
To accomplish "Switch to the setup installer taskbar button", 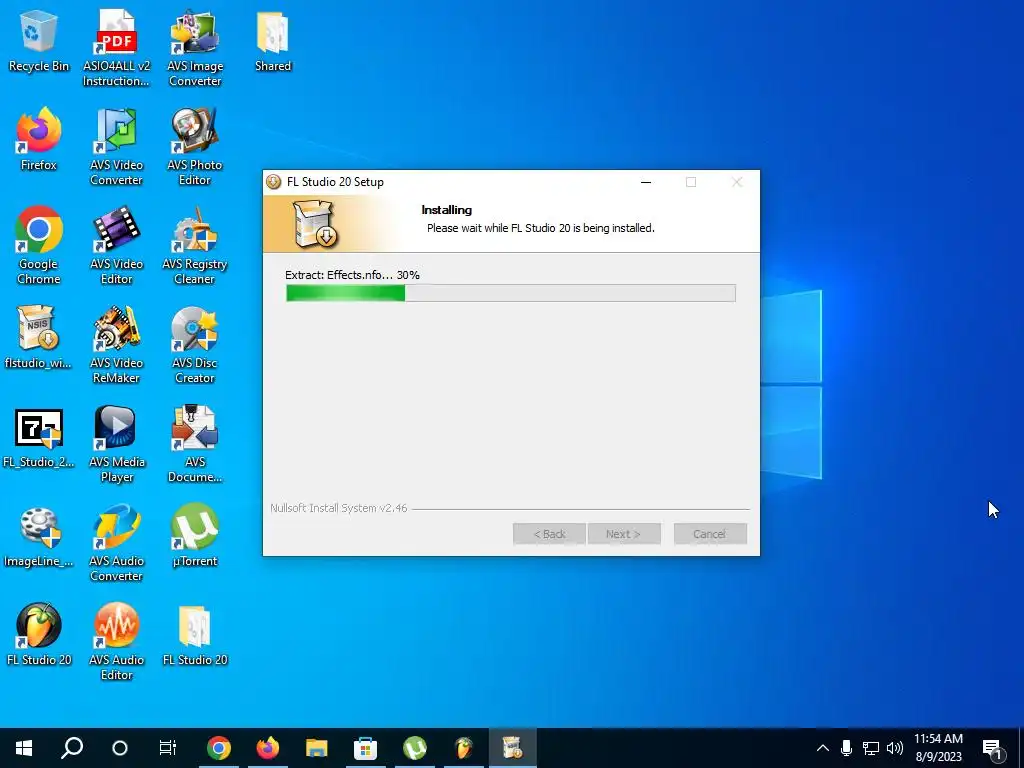I will click(x=513, y=748).
